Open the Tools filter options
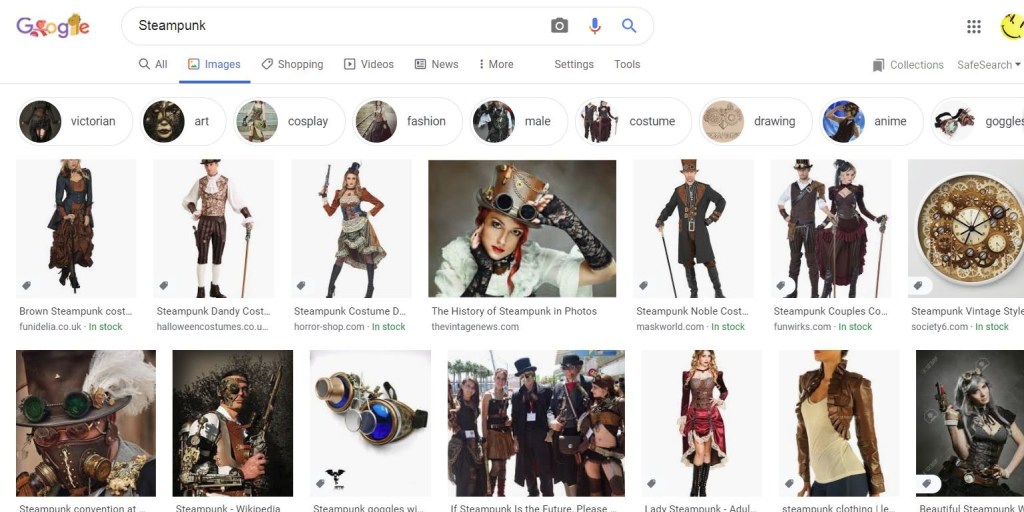This screenshot has width=1024, height=512. coord(627,64)
